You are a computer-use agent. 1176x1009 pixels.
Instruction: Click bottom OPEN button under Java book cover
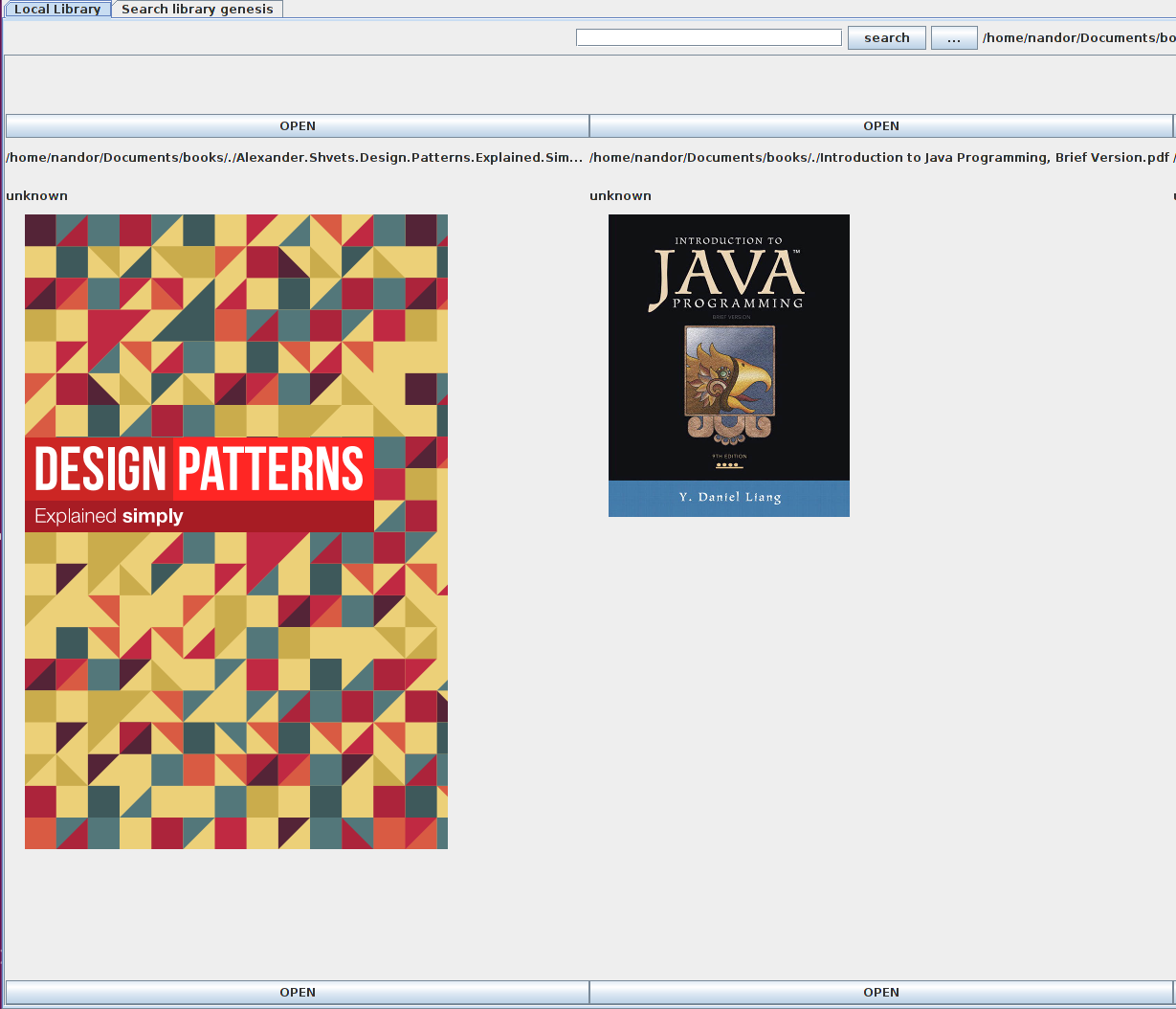[881, 993]
